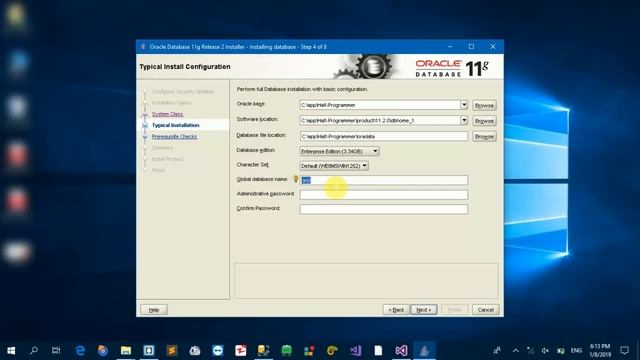Open Task View on the taskbar
This screenshot has height=360, width=640.
click(x=56, y=350)
